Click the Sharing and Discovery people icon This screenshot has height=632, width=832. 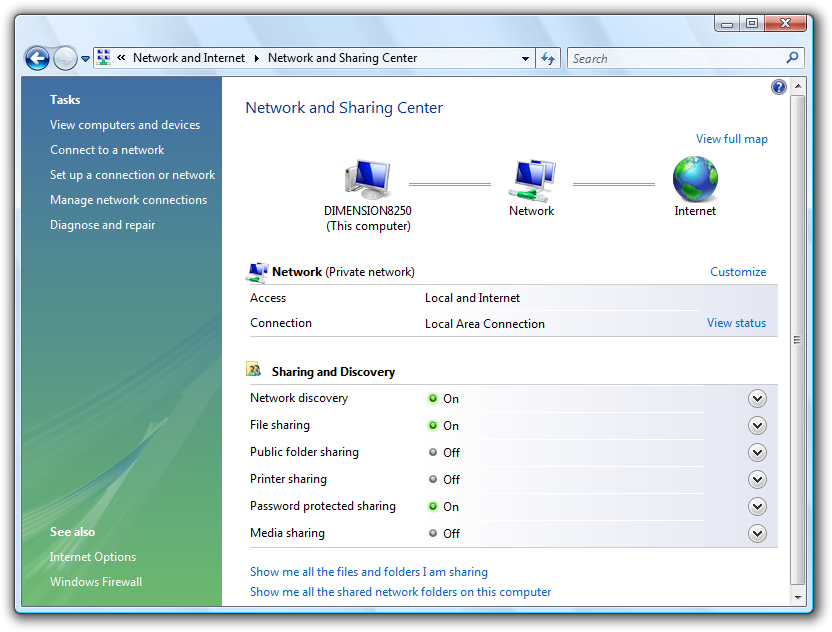click(x=254, y=369)
